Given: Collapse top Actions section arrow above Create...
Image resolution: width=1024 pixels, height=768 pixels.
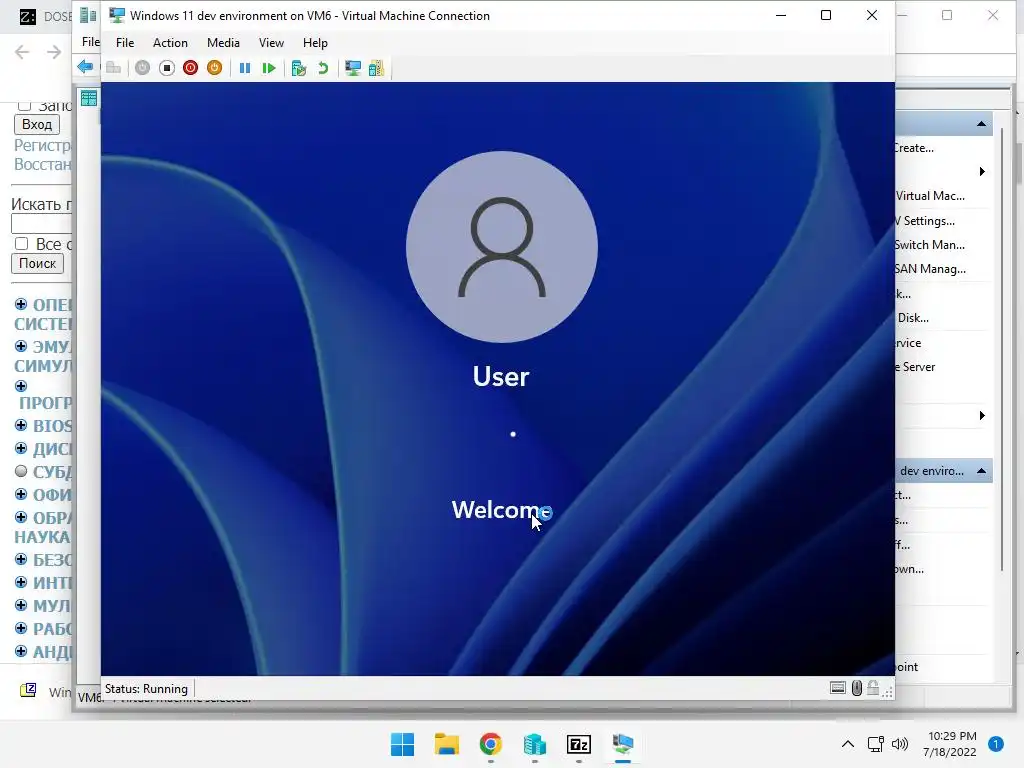Looking at the screenshot, I should pos(981,124).
